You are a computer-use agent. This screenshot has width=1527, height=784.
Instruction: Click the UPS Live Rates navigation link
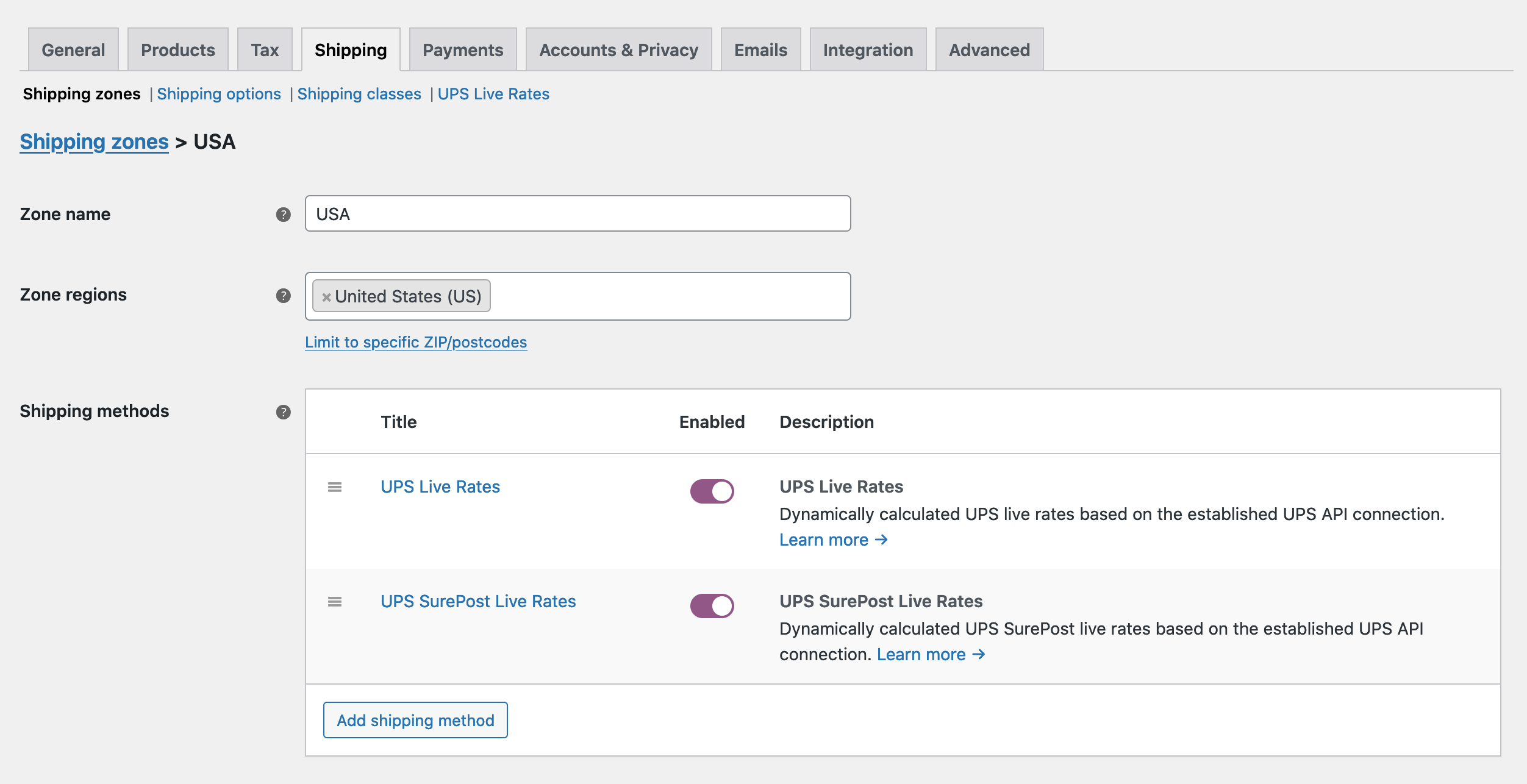click(x=493, y=92)
